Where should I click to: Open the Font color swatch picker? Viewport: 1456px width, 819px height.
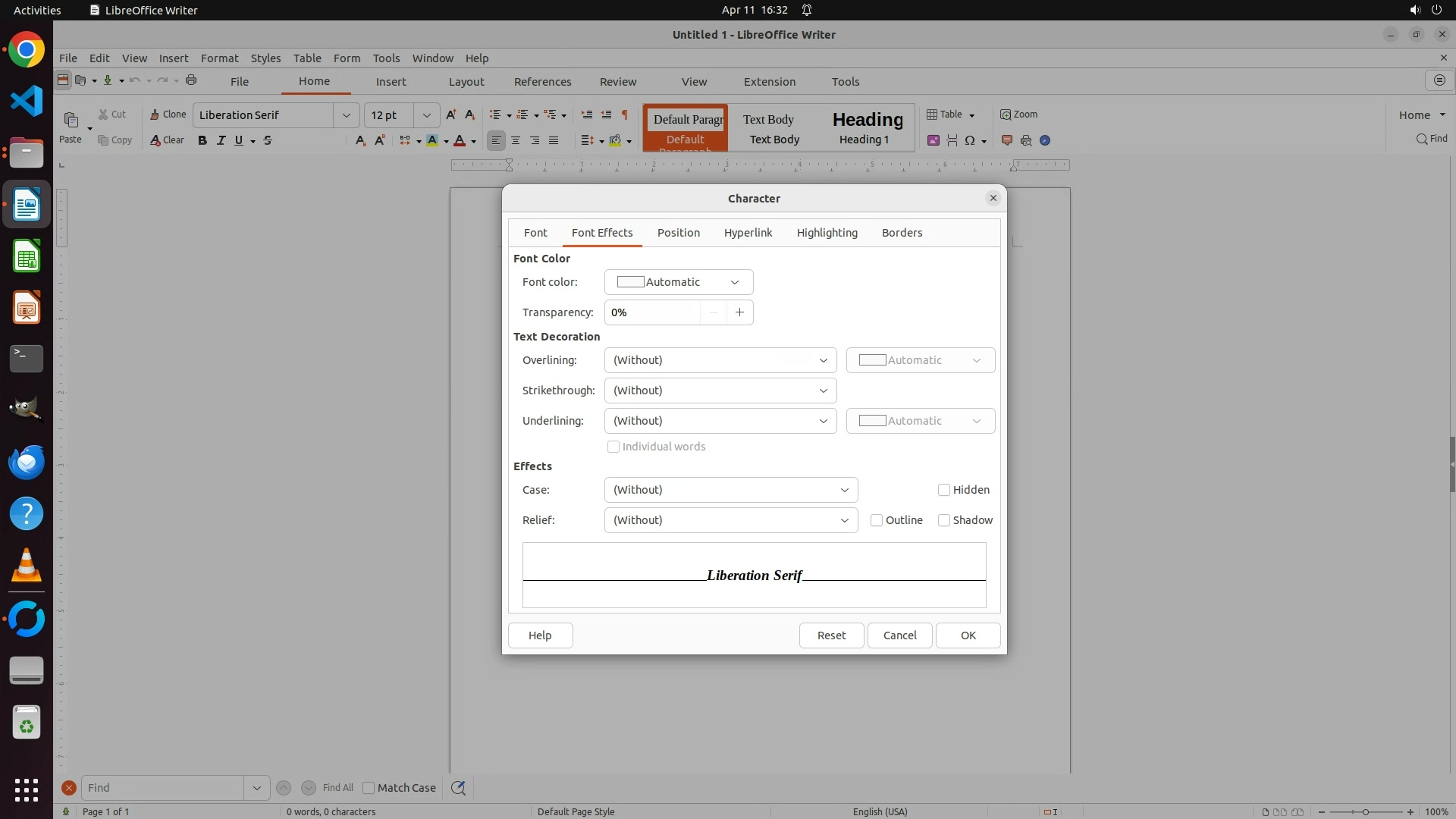pos(678,282)
